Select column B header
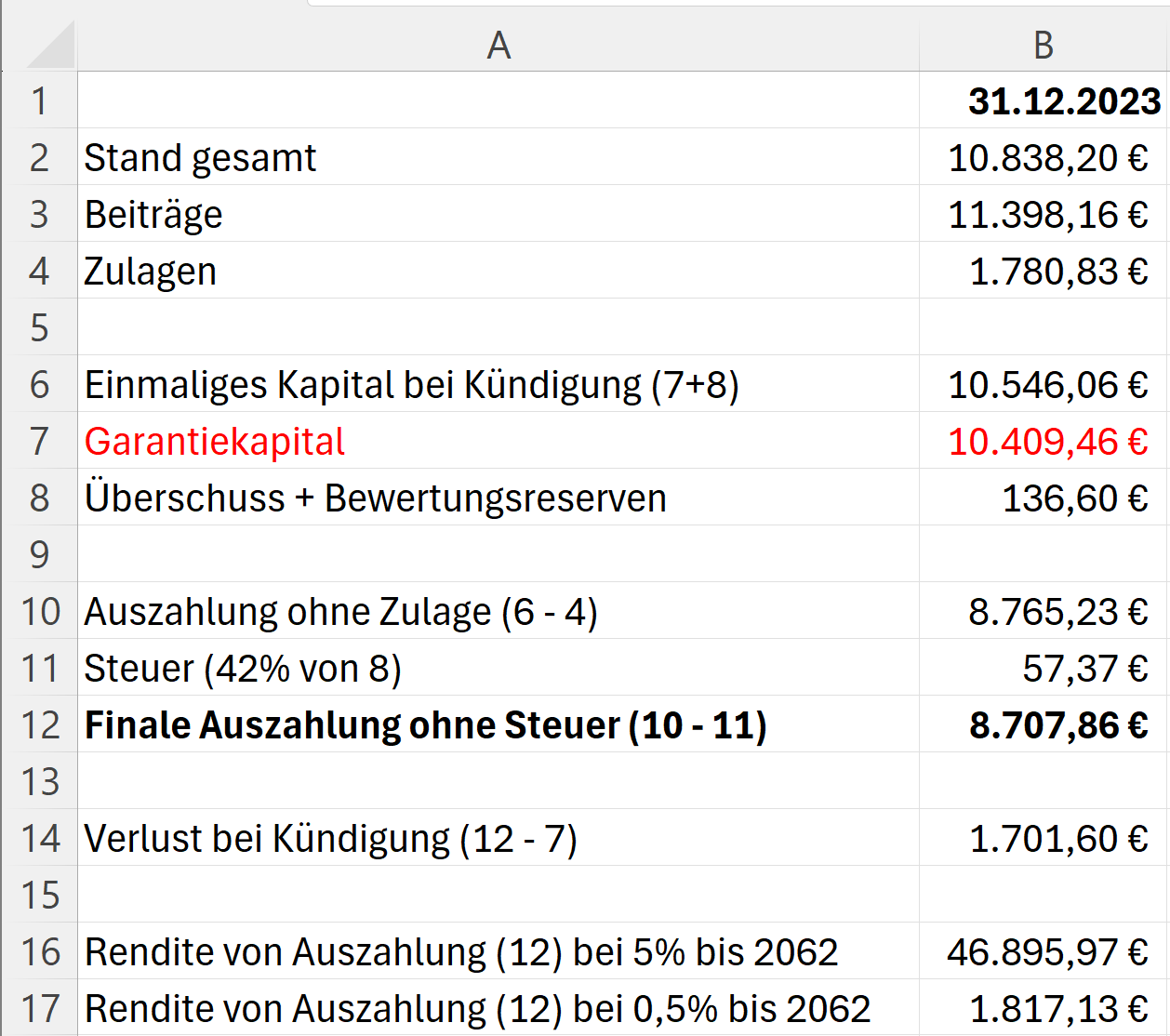This screenshot has height=1036, width=1170. (1043, 45)
